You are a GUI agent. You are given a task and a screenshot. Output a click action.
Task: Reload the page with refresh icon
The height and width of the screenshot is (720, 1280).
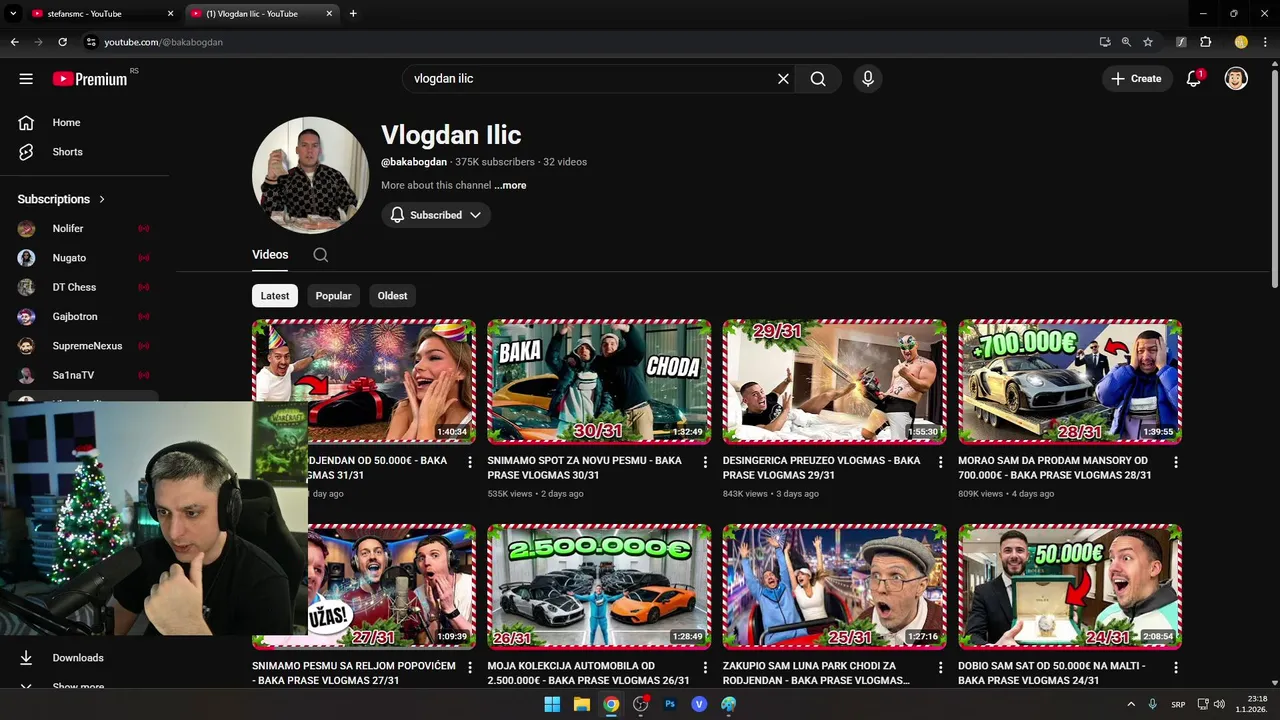point(62,42)
